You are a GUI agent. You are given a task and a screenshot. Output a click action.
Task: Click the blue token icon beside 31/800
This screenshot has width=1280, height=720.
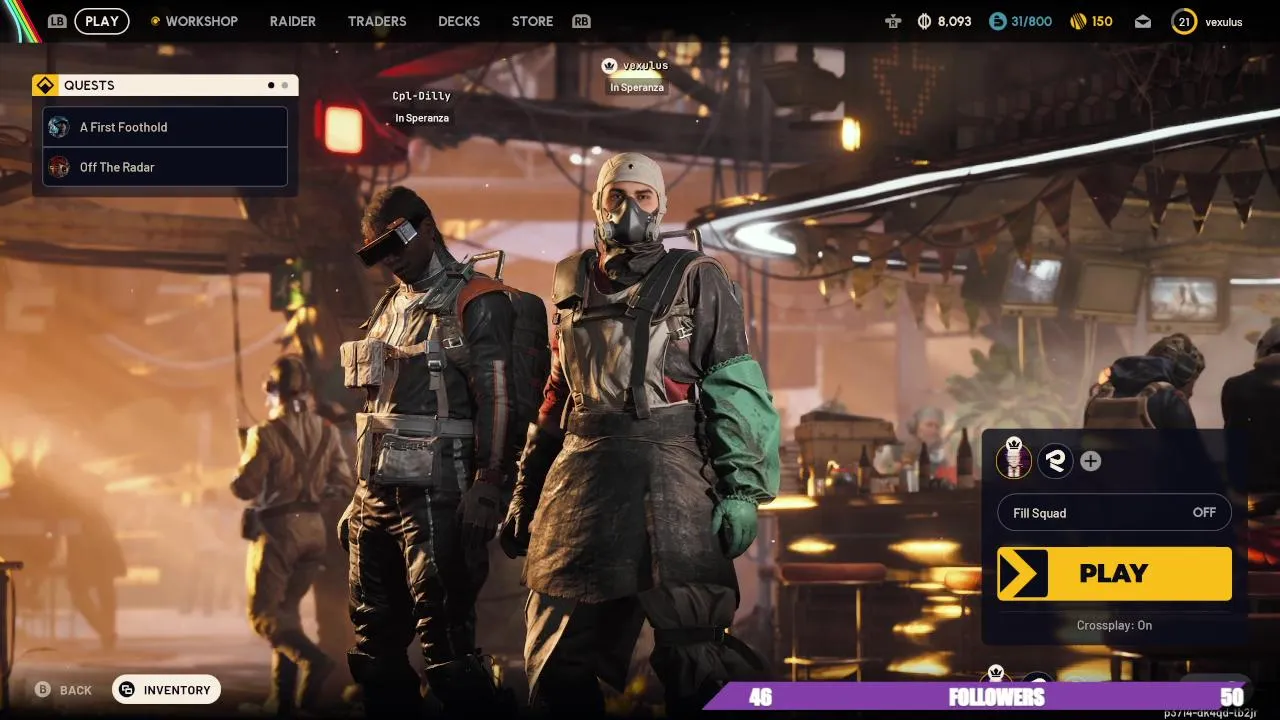[x=997, y=21]
